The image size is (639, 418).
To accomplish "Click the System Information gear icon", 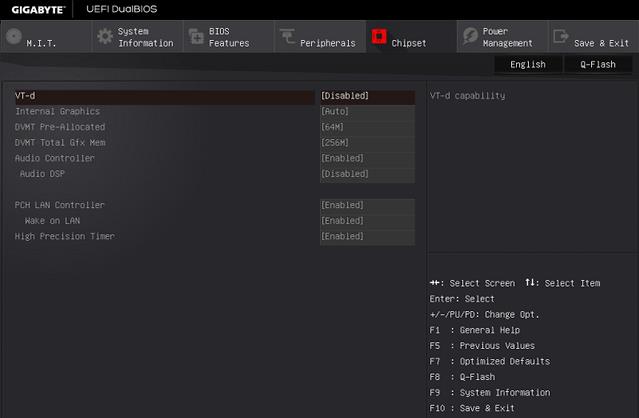I will tap(104, 37).
